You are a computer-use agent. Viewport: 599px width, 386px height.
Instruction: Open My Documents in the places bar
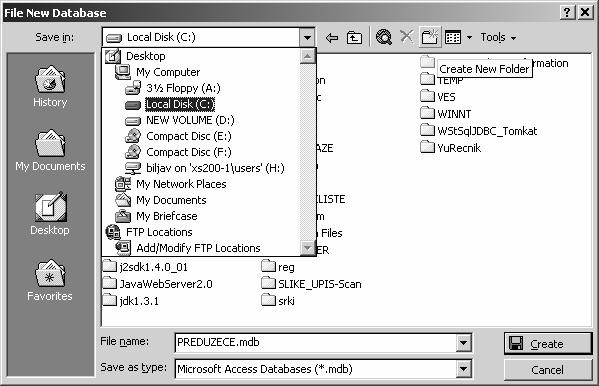click(50, 151)
